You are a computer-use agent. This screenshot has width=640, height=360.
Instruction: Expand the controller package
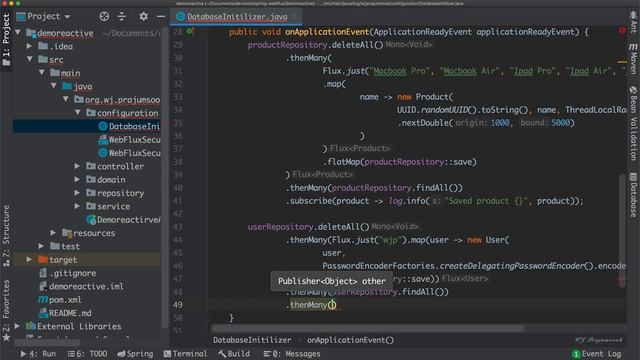coord(77,166)
